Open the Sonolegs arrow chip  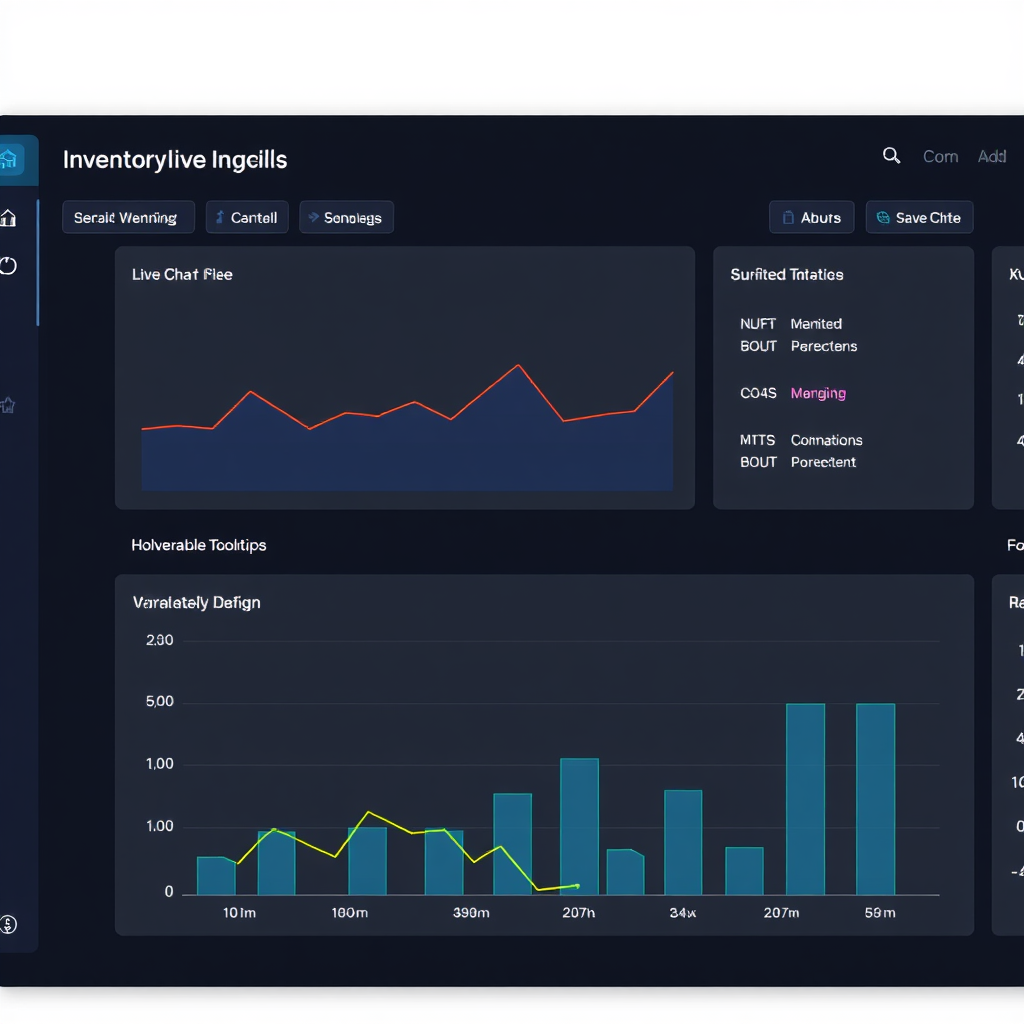click(x=346, y=217)
